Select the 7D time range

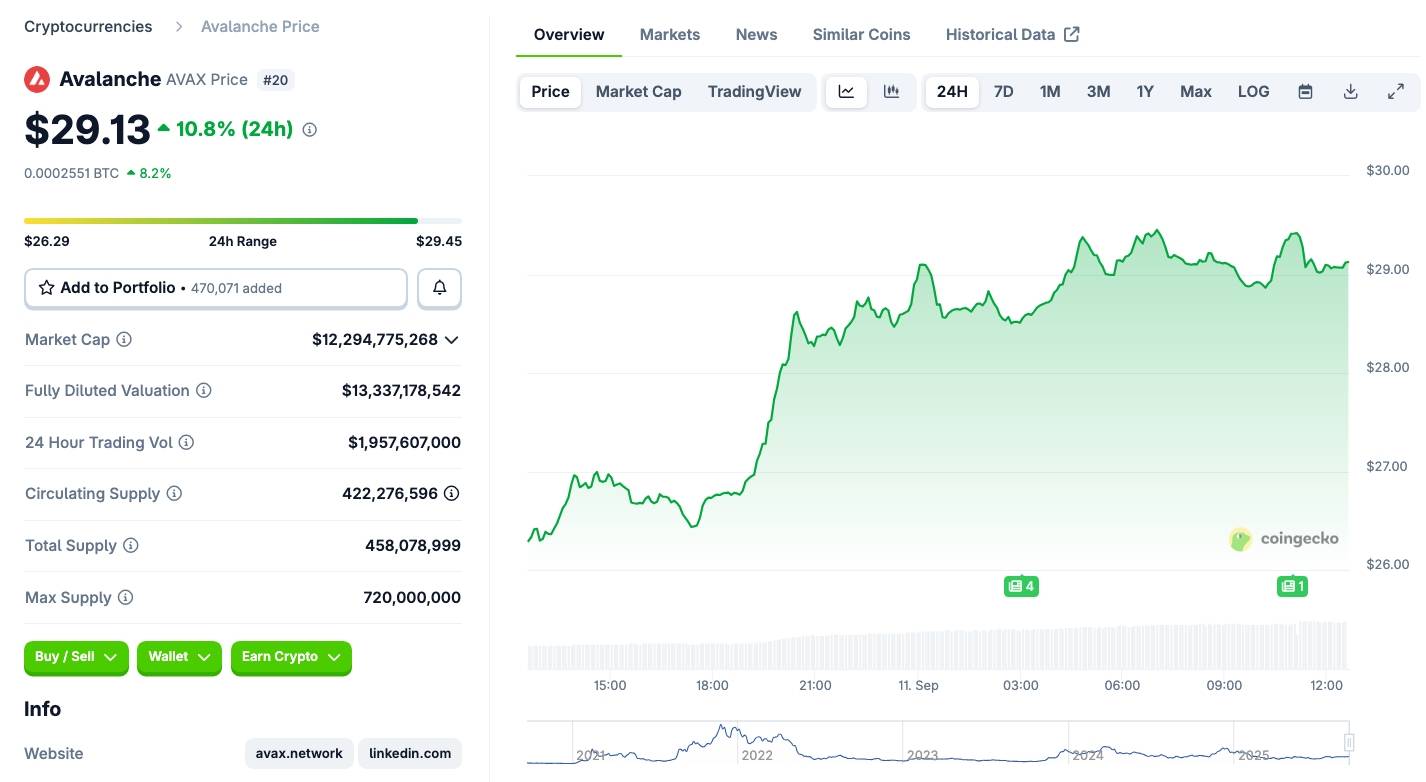pyautogui.click(x=1003, y=92)
